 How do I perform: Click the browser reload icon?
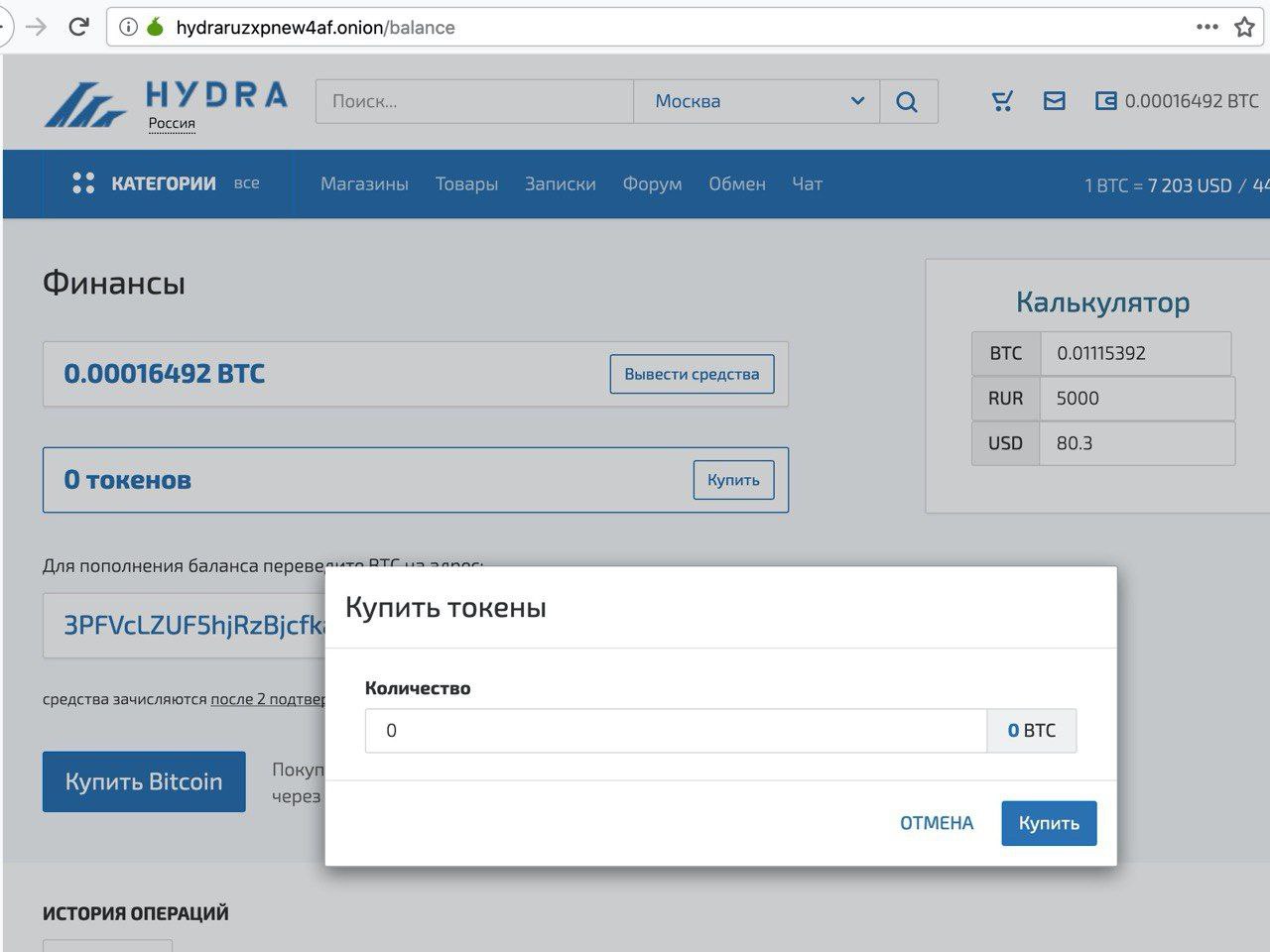click(x=79, y=27)
